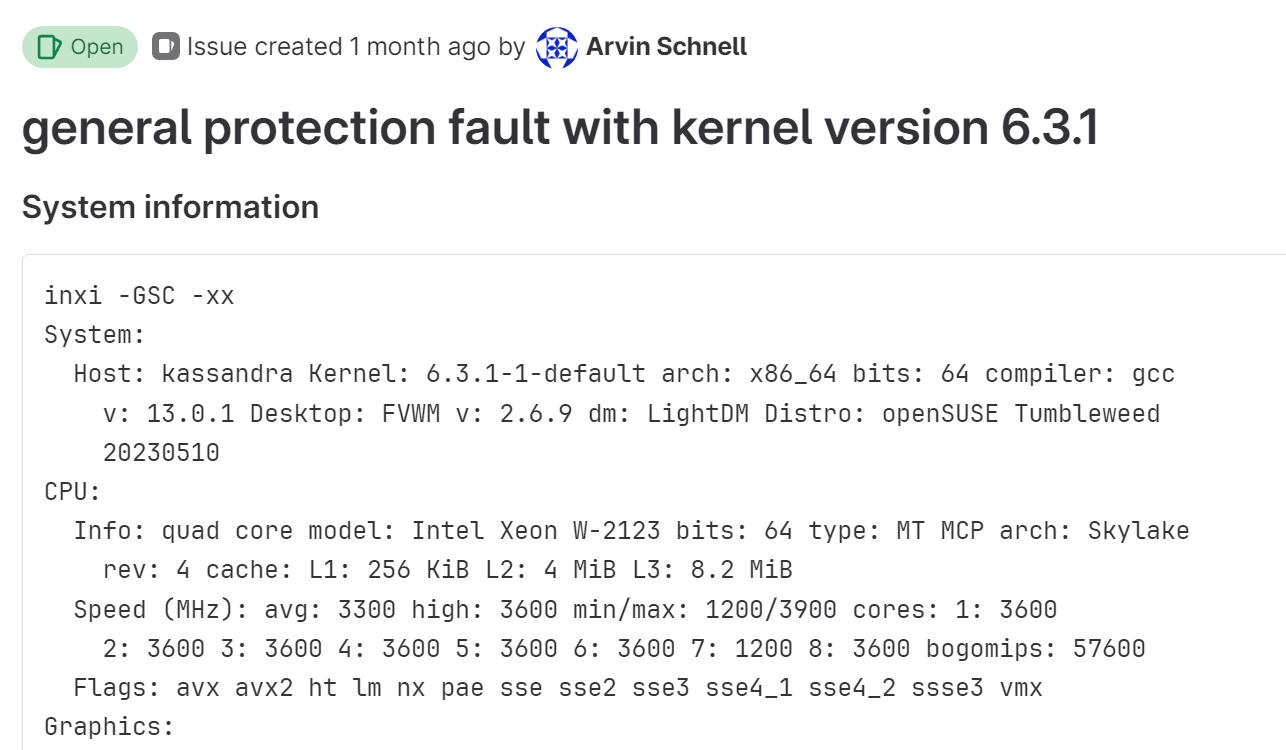The image size is (1286, 750).
Task: Click the 'inxi -GSC -xx' command line
Action: (x=139, y=296)
